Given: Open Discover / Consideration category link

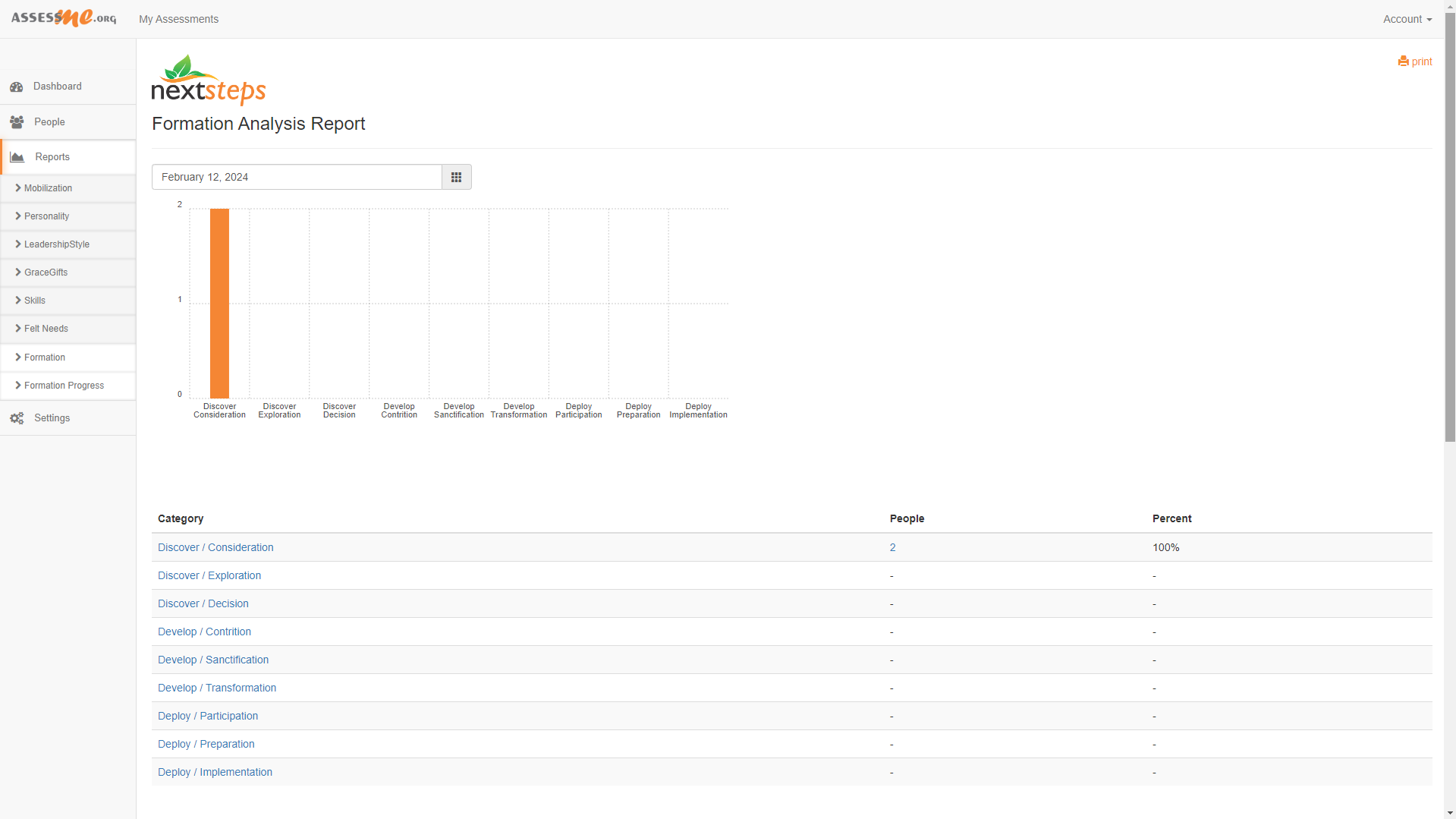Looking at the screenshot, I should pyautogui.click(x=215, y=547).
